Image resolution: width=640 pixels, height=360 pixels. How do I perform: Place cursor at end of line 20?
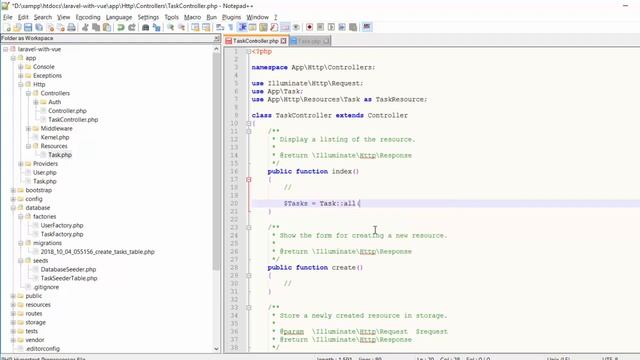tap(361, 203)
